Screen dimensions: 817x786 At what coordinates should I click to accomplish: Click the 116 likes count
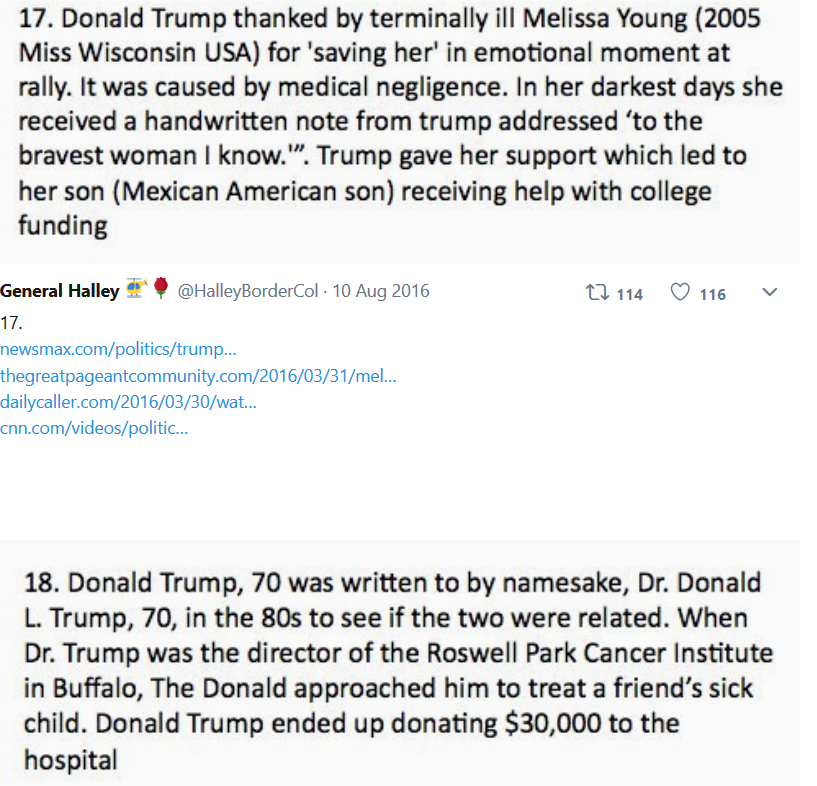(x=713, y=295)
